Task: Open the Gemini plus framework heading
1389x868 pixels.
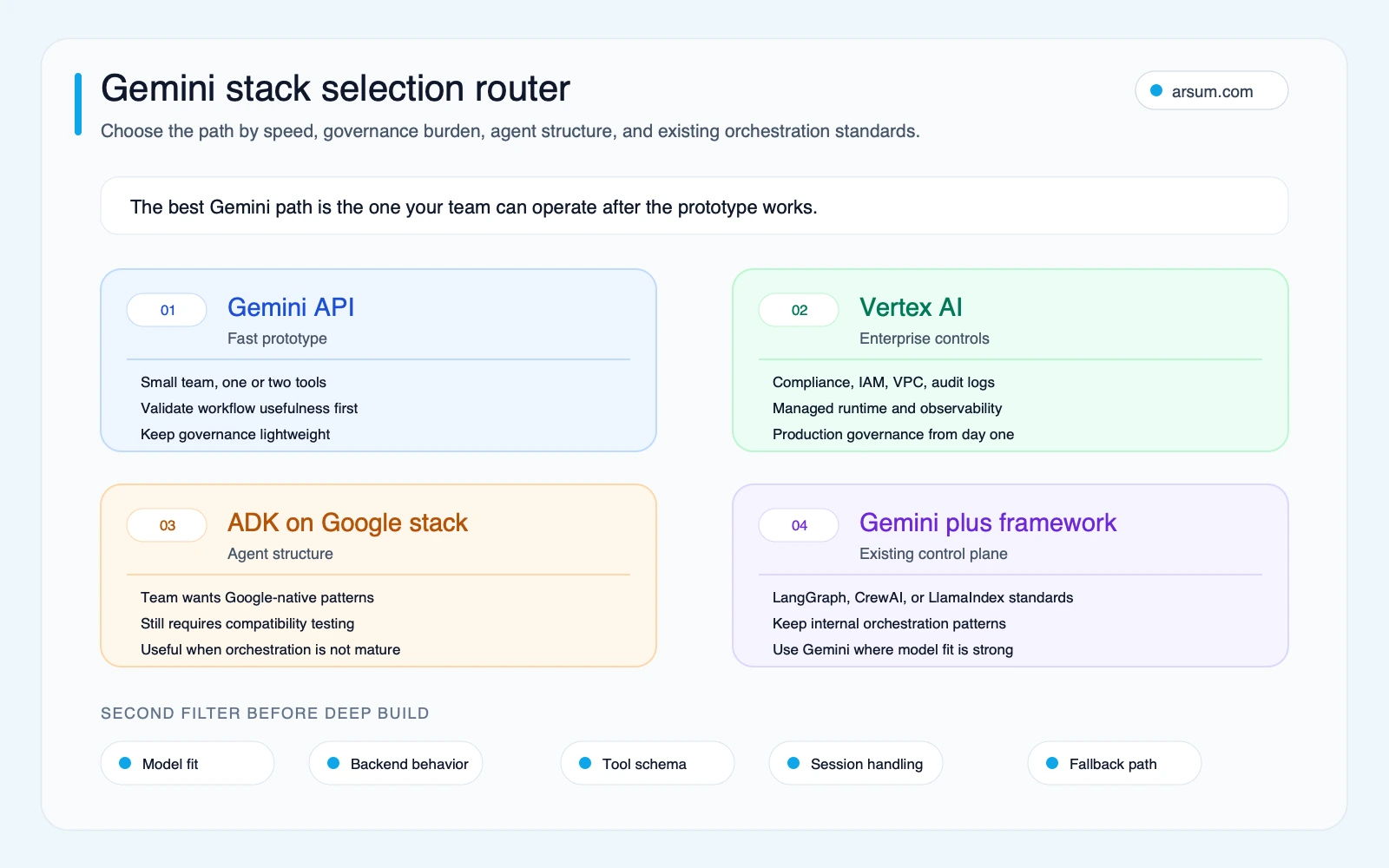Action: click(x=988, y=523)
